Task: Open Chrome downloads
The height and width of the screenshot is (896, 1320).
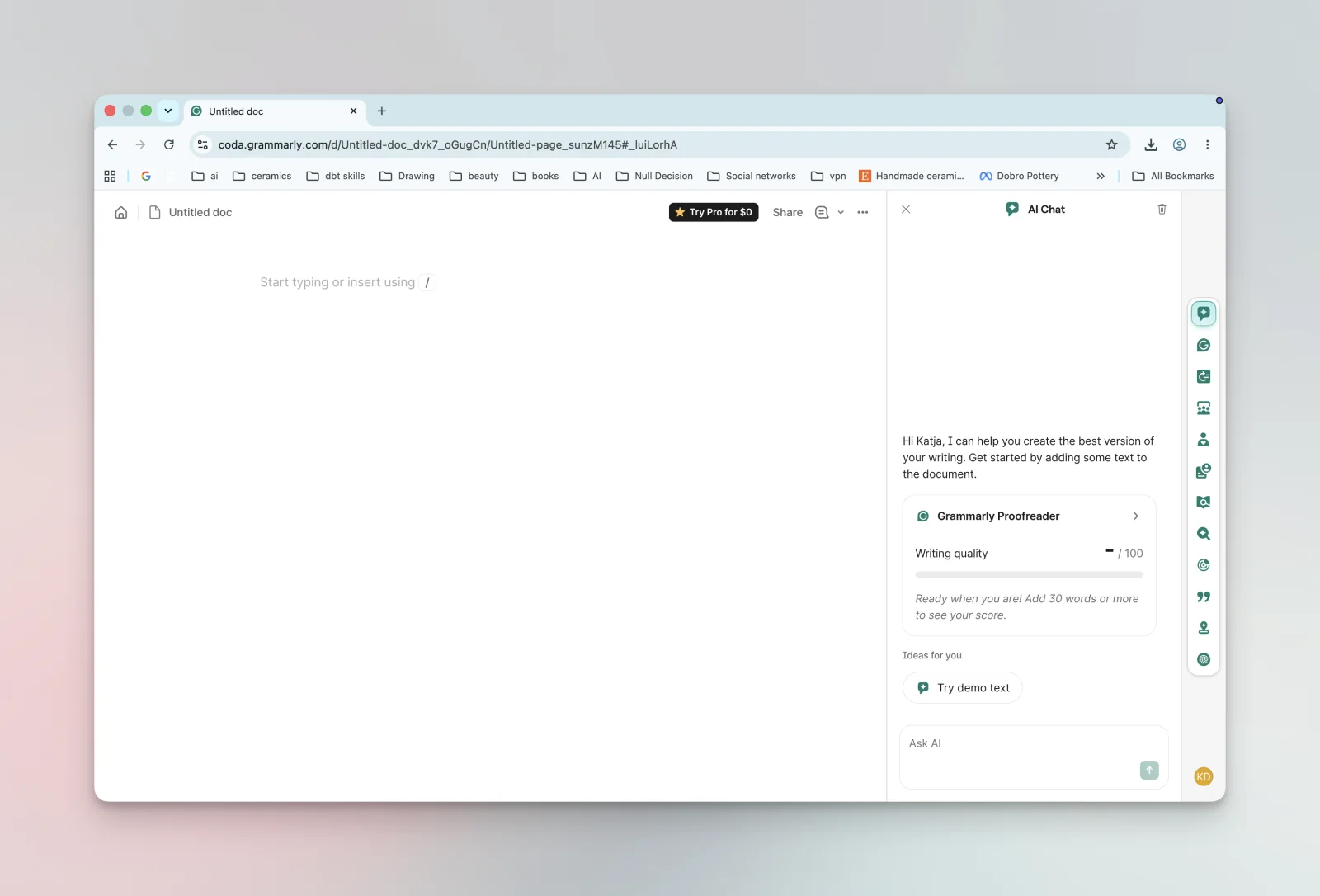Action: 1151,145
